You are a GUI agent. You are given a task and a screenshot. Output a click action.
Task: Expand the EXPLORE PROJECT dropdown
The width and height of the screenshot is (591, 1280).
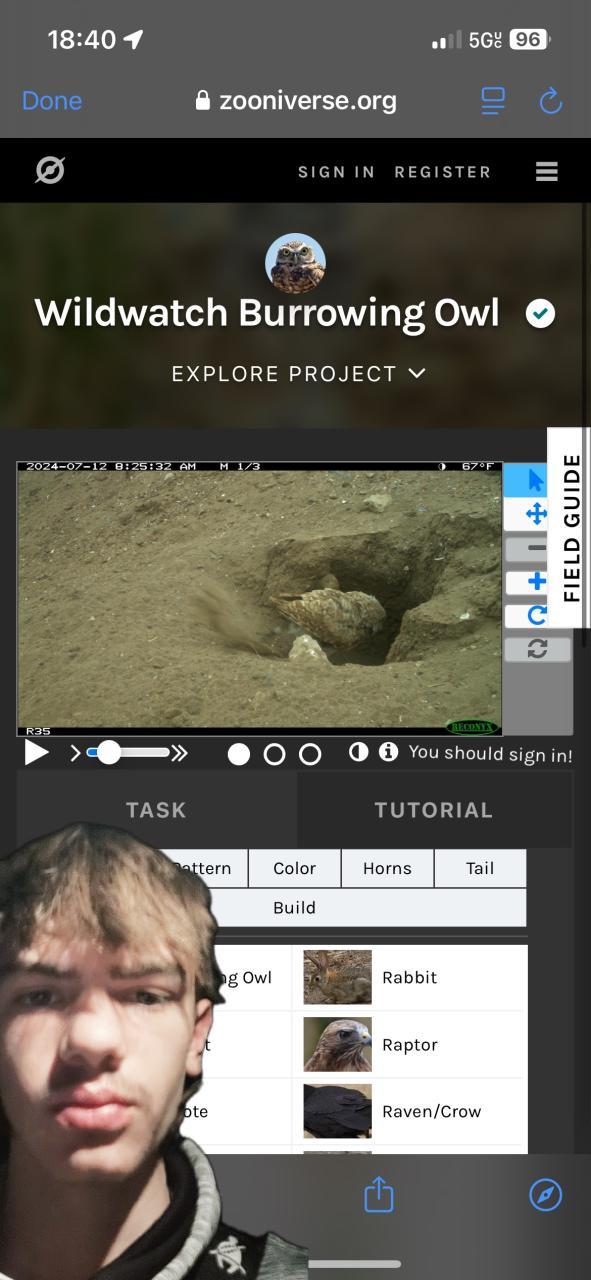pyautogui.click(x=299, y=374)
